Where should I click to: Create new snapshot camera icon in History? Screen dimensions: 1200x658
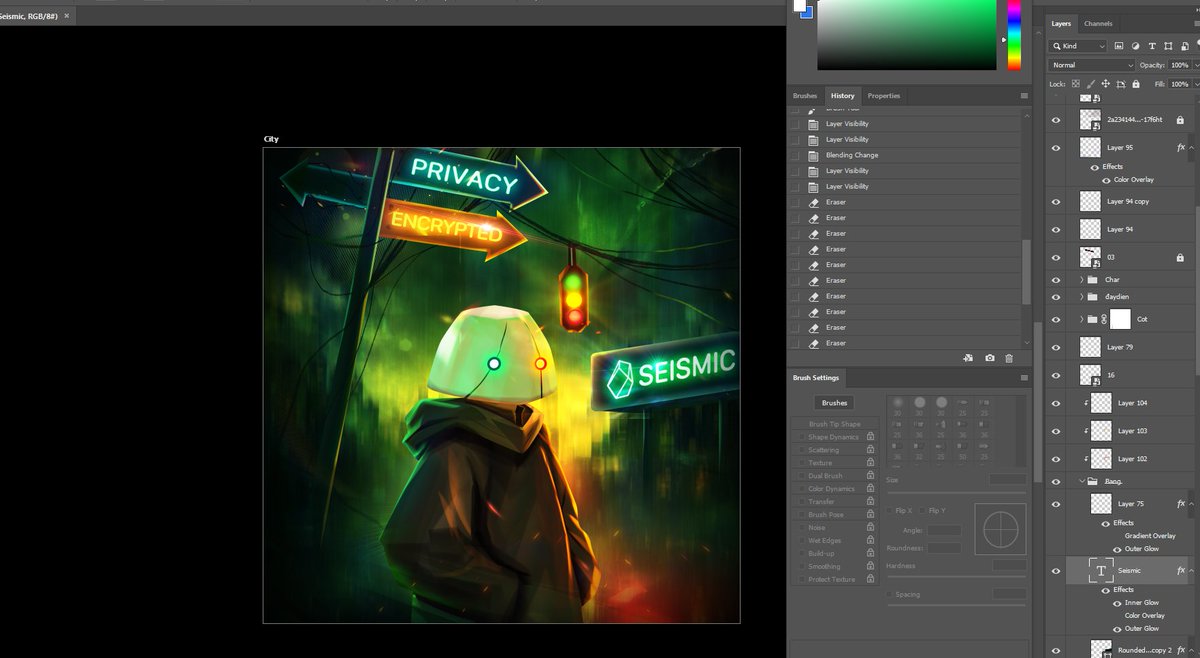click(989, 358)
